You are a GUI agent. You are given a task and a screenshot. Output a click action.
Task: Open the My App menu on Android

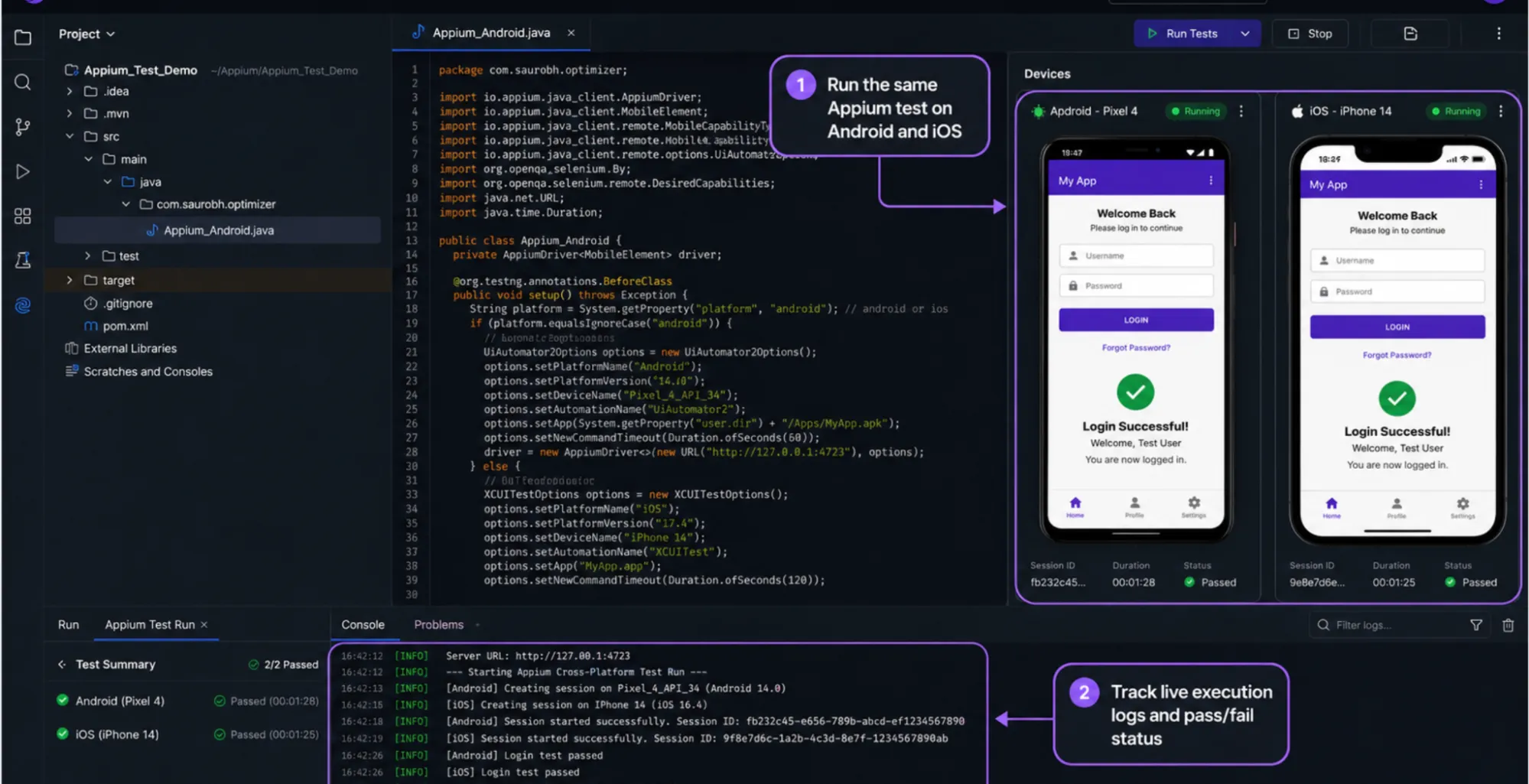click(x=1210, y=181)
